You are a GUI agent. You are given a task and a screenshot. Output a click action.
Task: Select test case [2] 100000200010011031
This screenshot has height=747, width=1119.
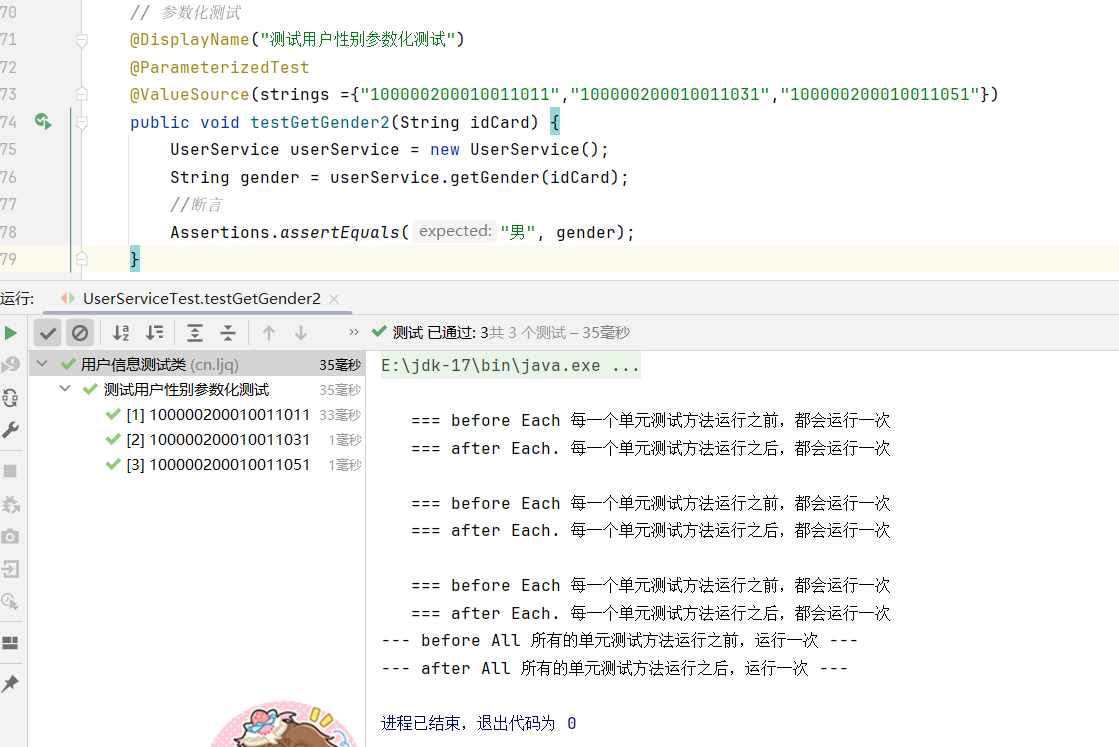197,439
